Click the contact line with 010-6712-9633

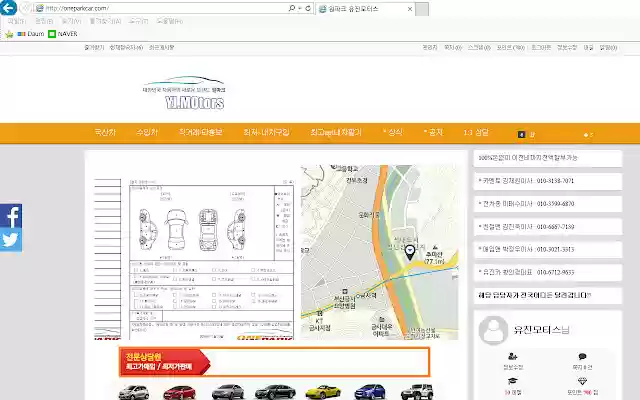coord(548,272)
